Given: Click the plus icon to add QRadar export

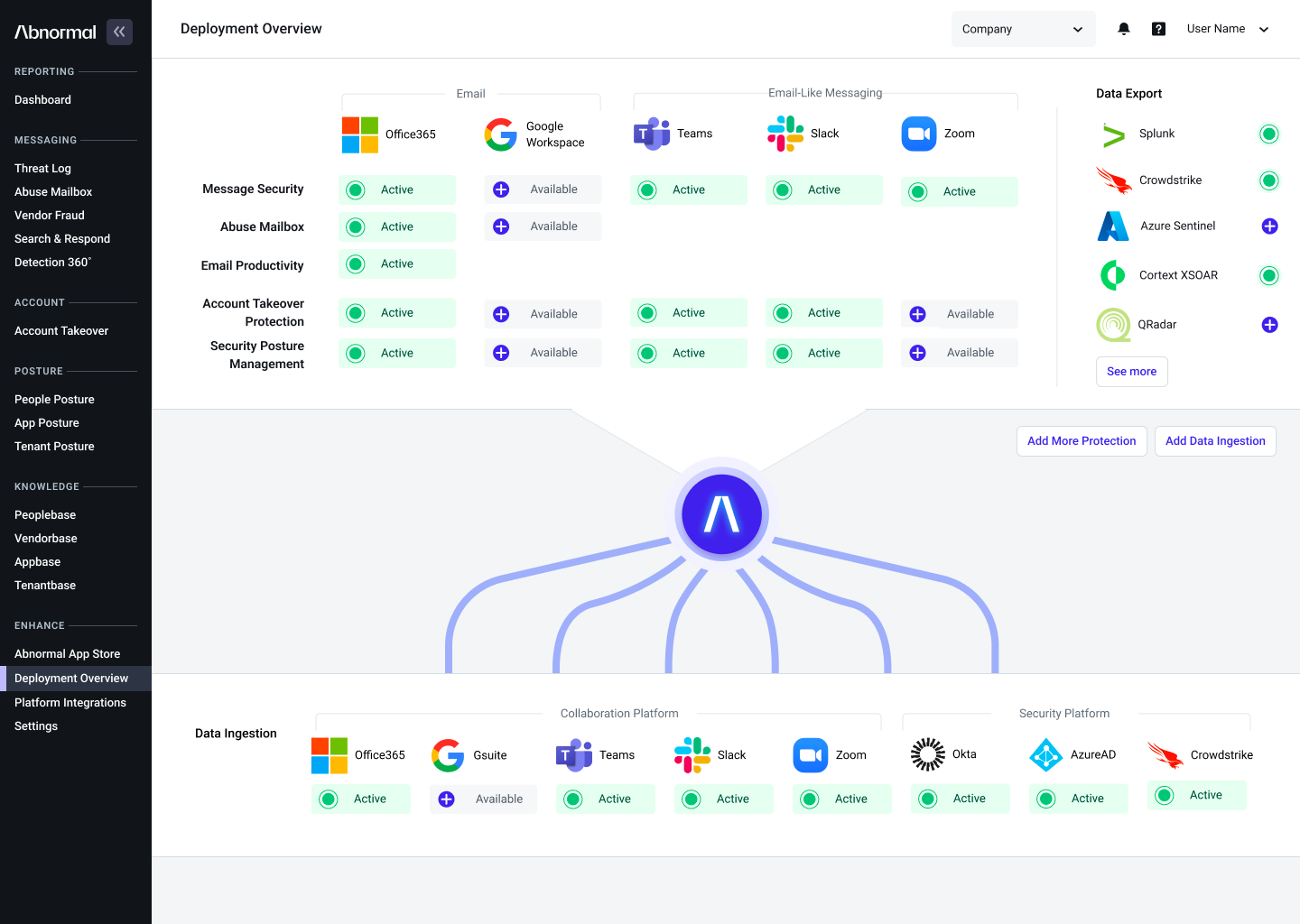Looking at the screenshot, I should click(x=1269, y=325).
